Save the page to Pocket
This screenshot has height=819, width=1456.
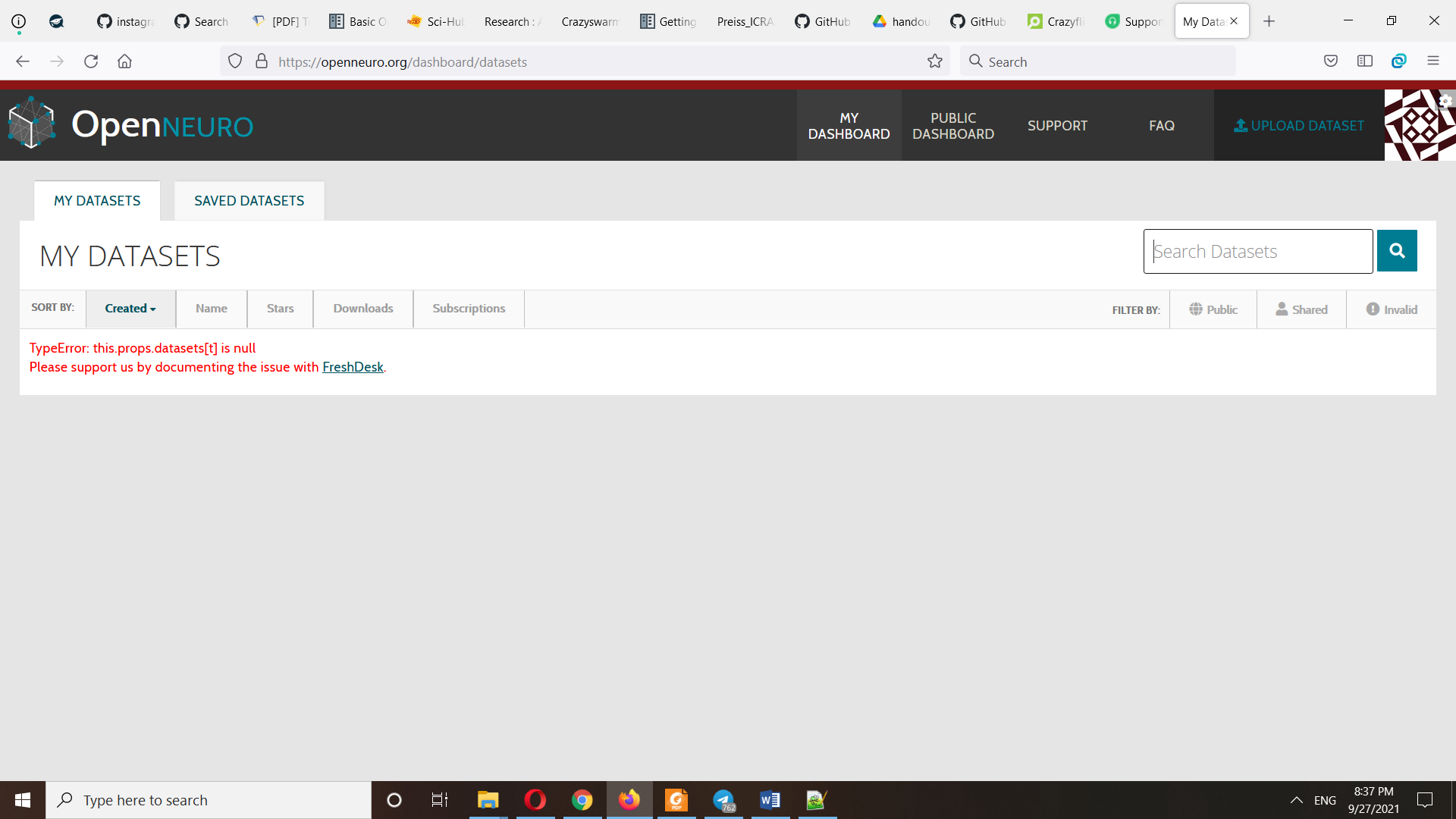coord(1331,61)
